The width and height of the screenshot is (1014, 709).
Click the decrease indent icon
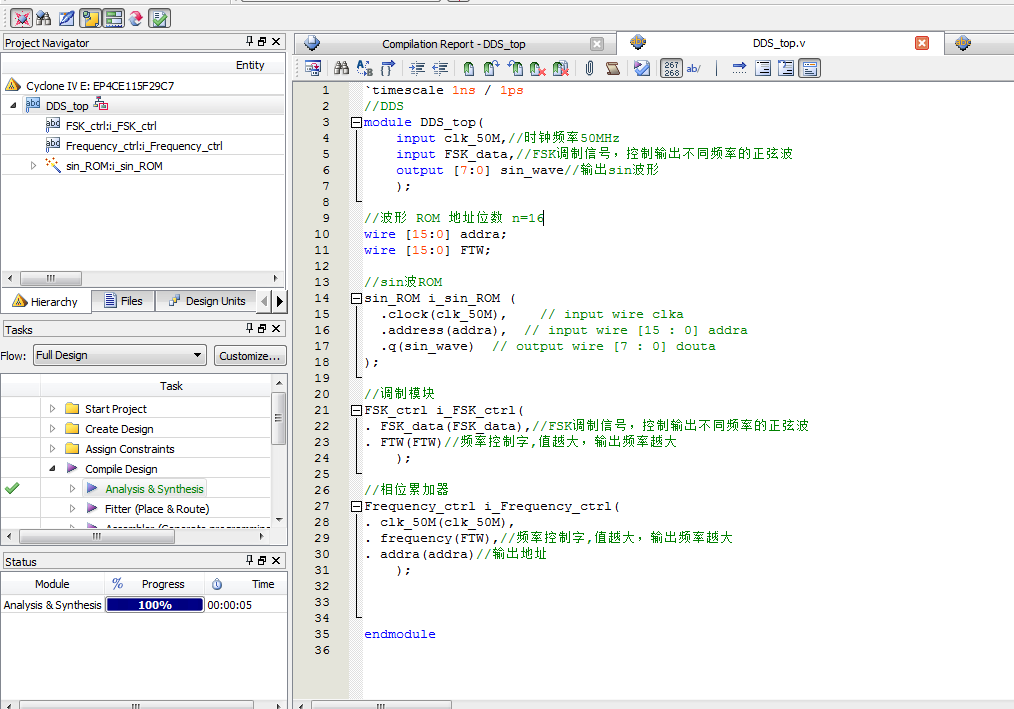[440, 68]
